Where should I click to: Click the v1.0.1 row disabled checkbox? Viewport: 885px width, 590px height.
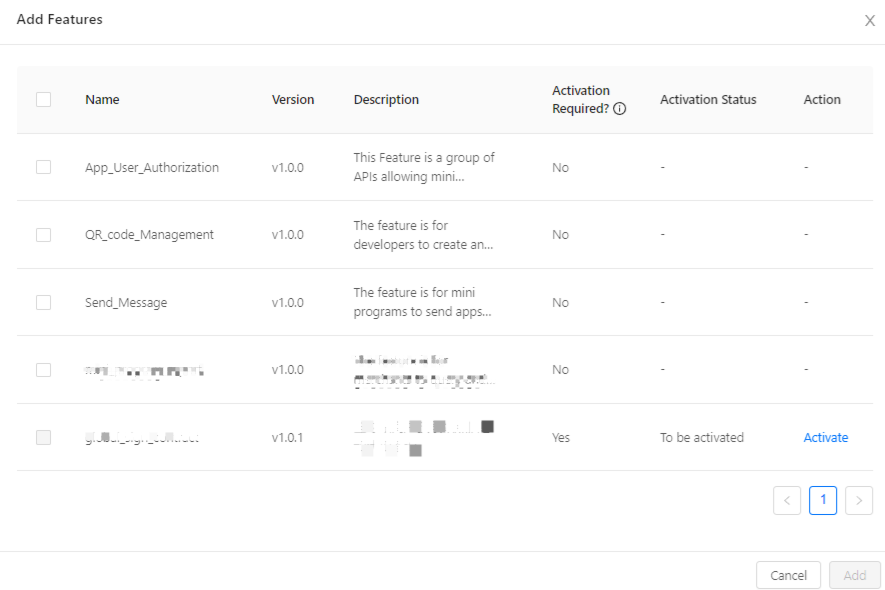point(43,437)
